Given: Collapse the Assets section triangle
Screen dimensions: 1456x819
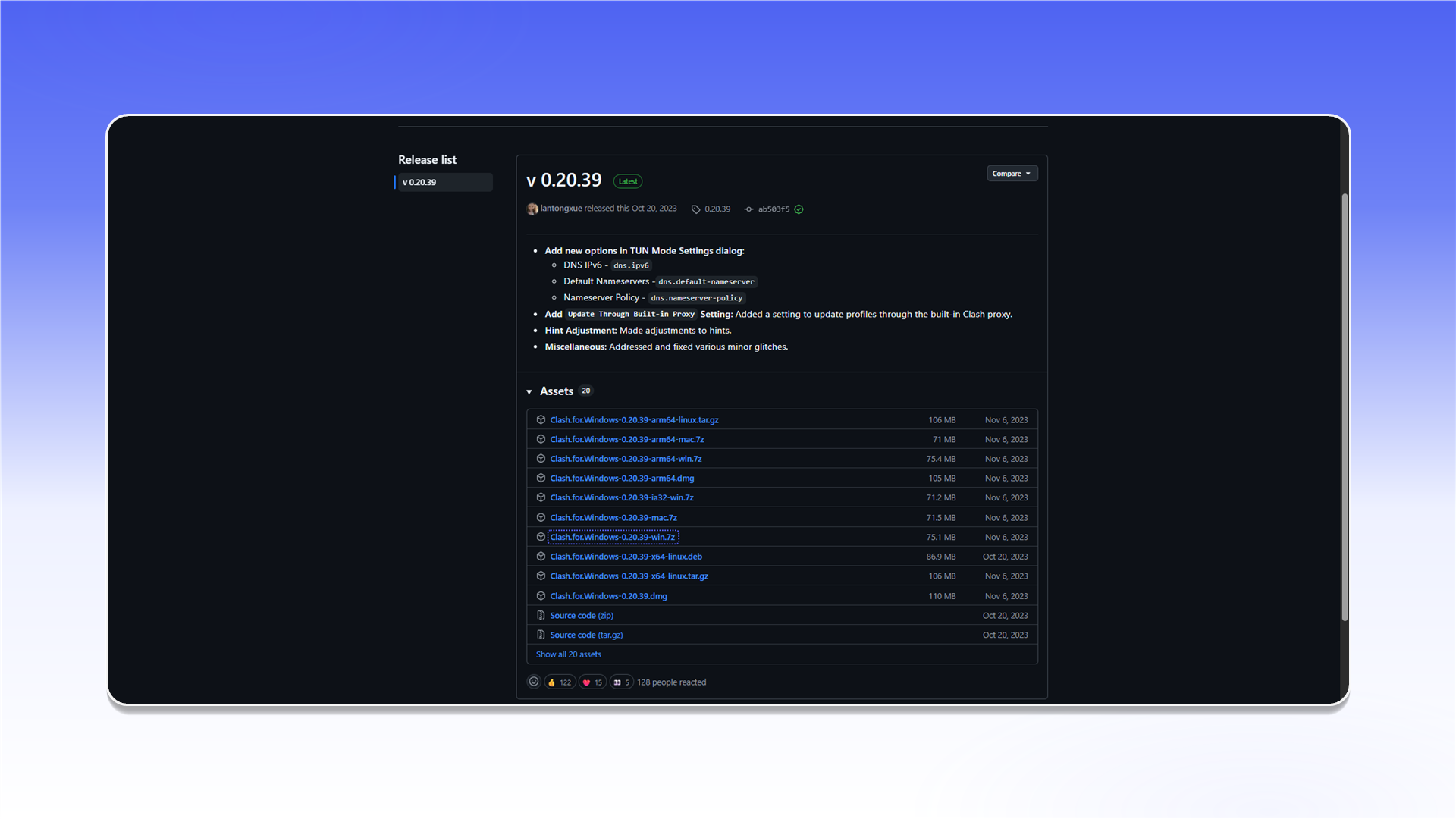Looking at the screenshot, I should click(529, 392).
